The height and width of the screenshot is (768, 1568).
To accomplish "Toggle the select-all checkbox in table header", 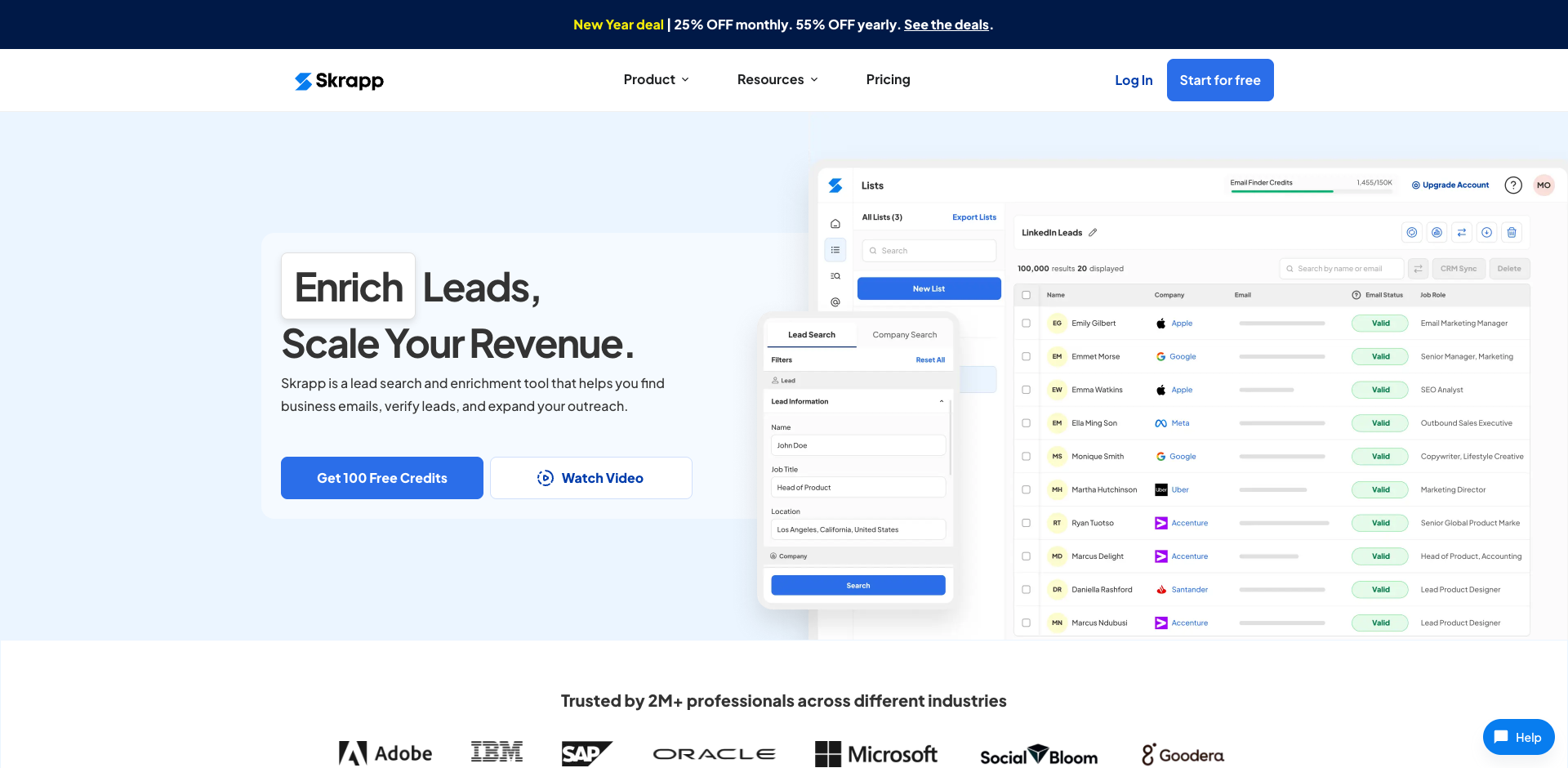I will point(1027,295).
